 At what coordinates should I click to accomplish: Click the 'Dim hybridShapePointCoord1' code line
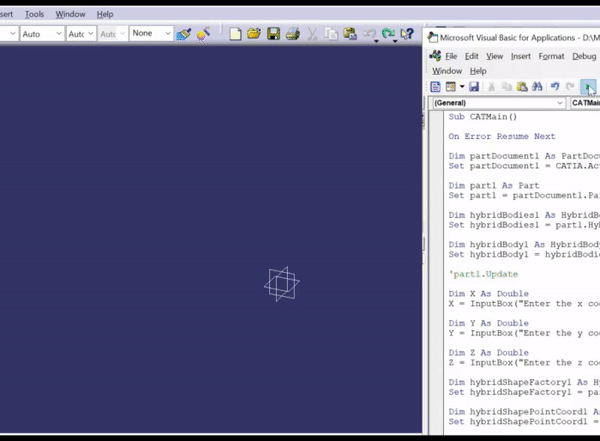pyautogui.click(x=524, y=412)
